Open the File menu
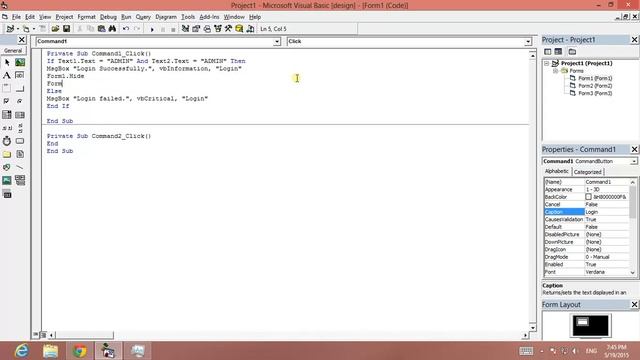Viewport: 640px width, 360px height. (x=16, y=17)
